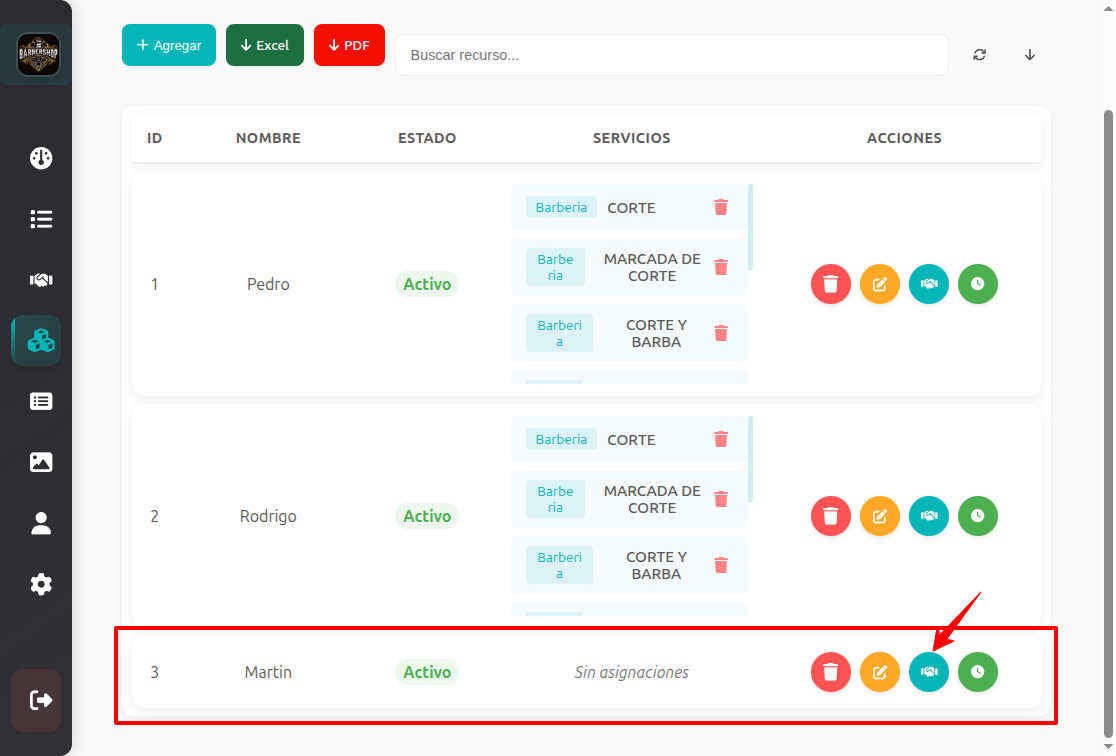Select the cubes resources icon in sidebar
The height and width of the screenshot is (756, 1116).
pyautogui.click(x=40, y=341)
